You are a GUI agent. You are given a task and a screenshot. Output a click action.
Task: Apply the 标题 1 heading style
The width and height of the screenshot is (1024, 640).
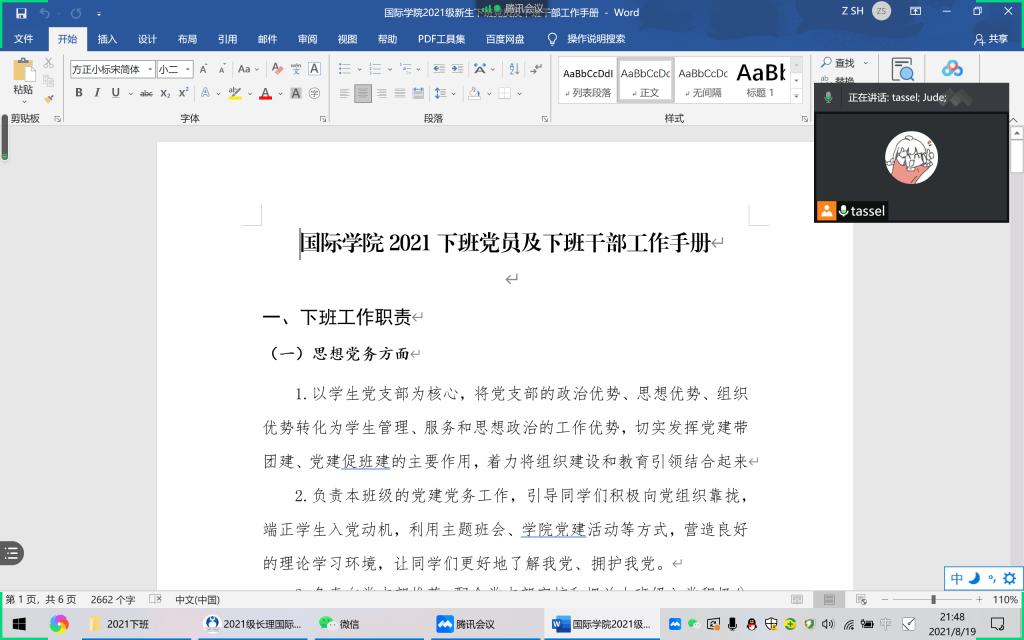click(x=760, y=80)
